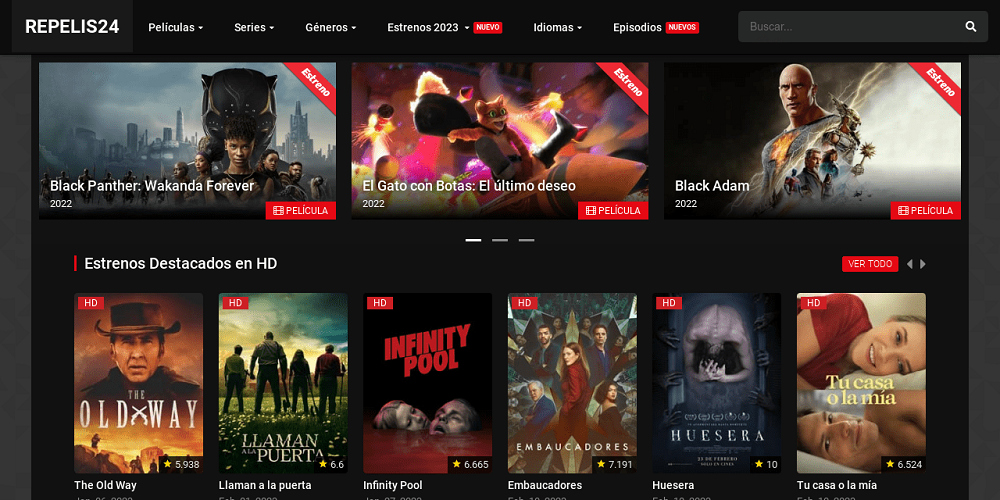Open Llaman a la puerta poster
Image resolution: width=1000 pixels, height=500 pixels.
pos(283,383)
